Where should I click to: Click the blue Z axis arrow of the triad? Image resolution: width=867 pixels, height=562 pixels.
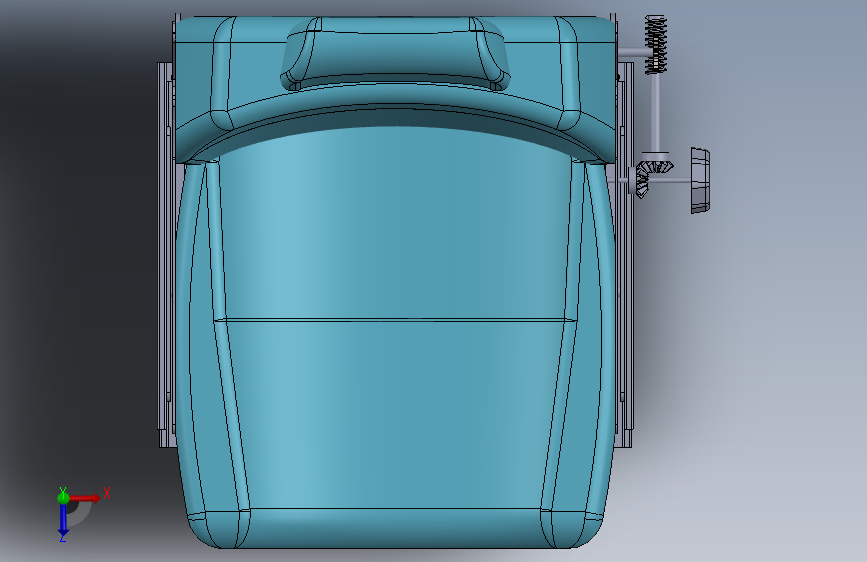[63, 519]
